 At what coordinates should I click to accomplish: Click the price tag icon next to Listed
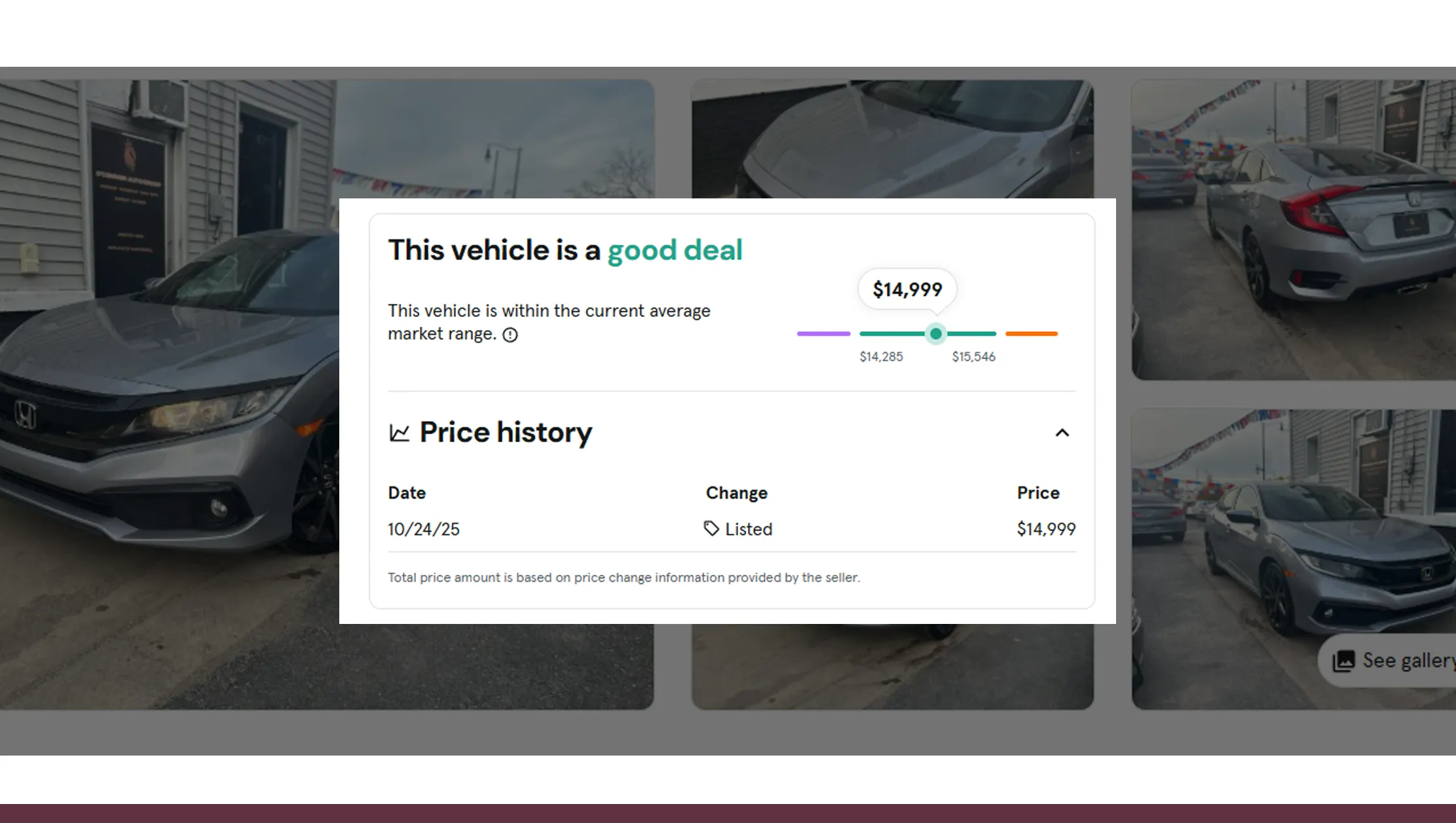coord(711,529)
